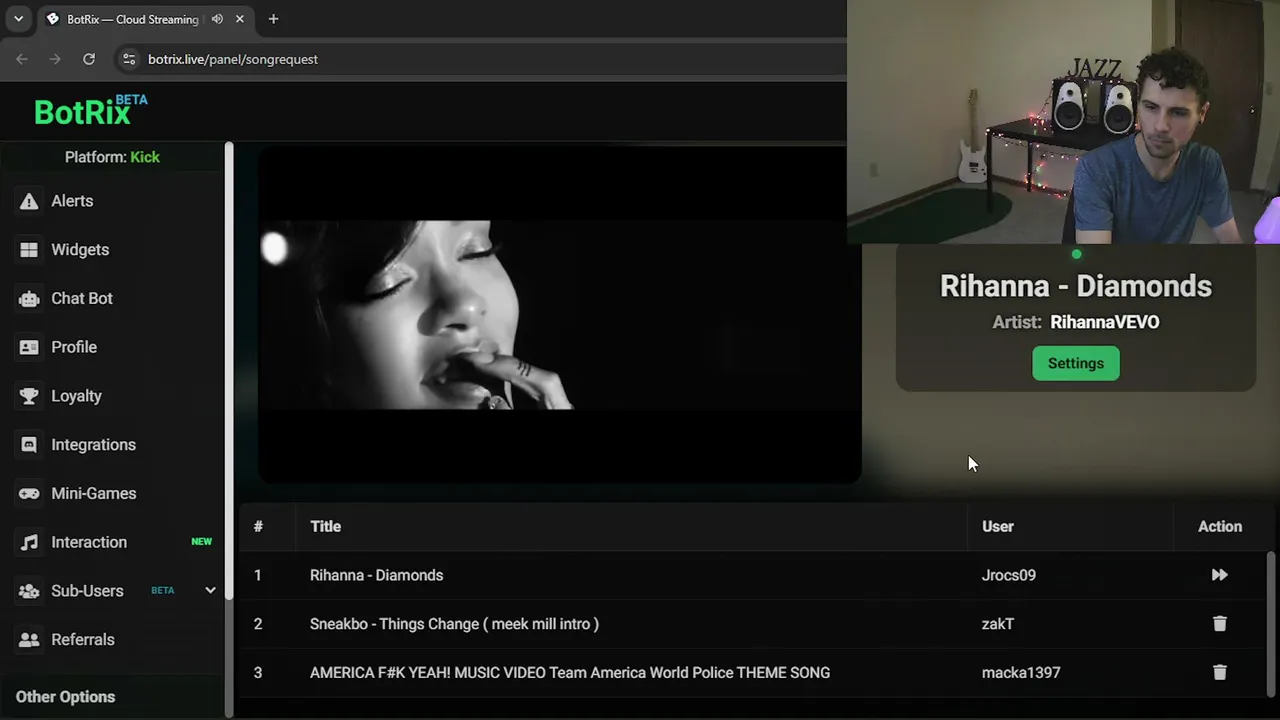Click the song queue scrollbar
The height and width of the screenshot is (720, 1280).
(x=1271, y=625)
